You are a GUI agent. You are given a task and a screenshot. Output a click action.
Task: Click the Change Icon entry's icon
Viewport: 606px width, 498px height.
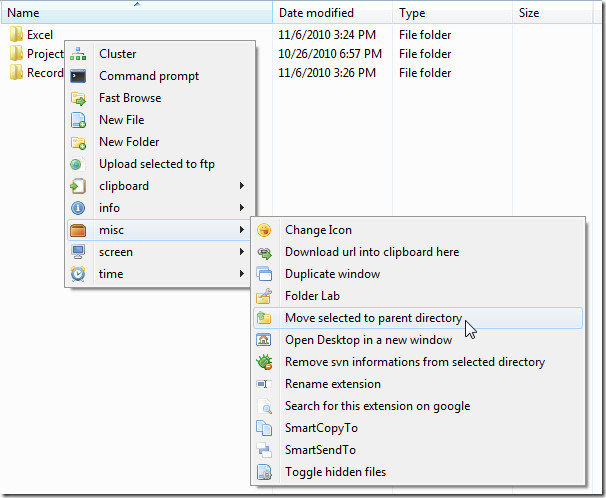264,230
